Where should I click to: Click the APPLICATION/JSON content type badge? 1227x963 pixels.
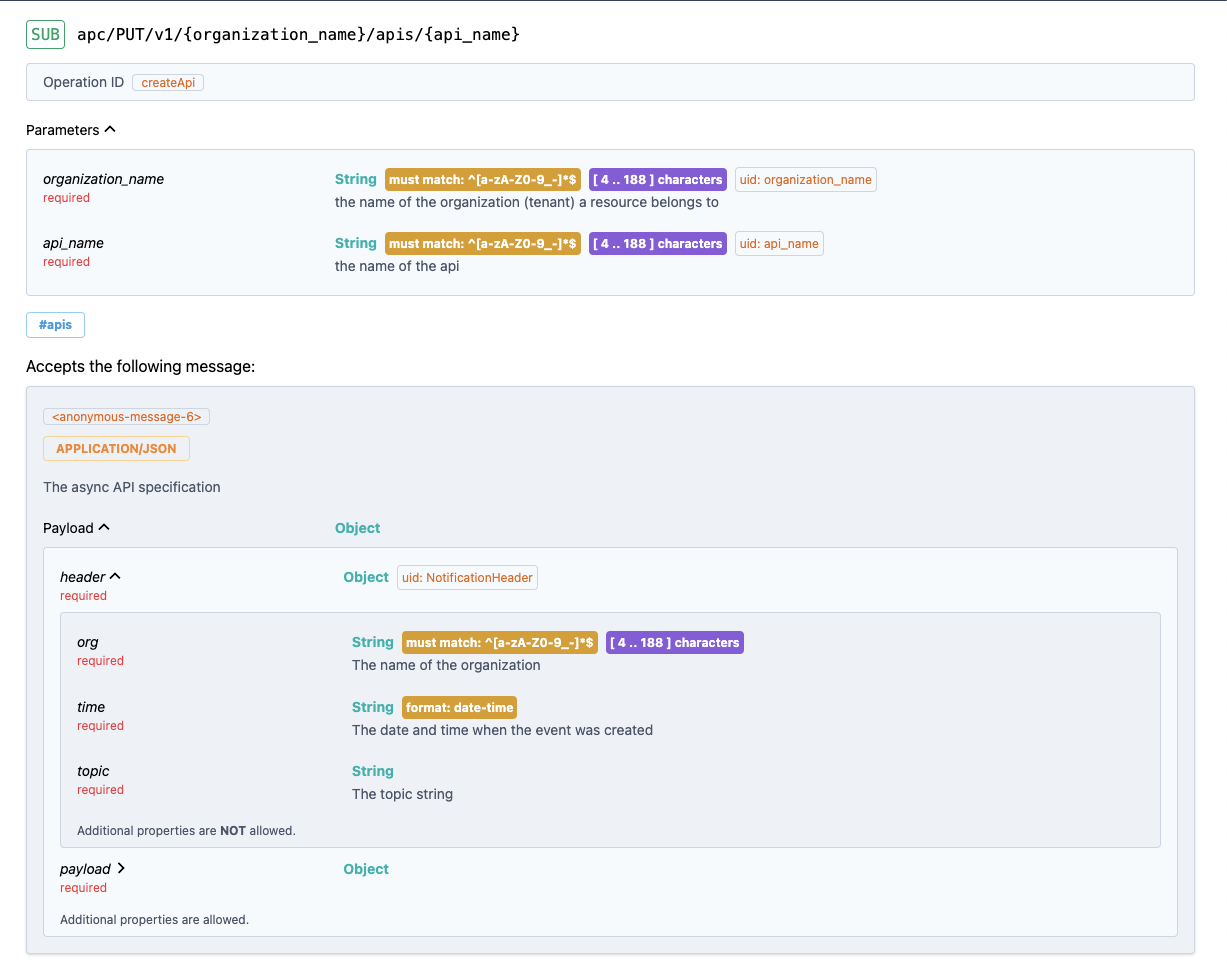116,449
